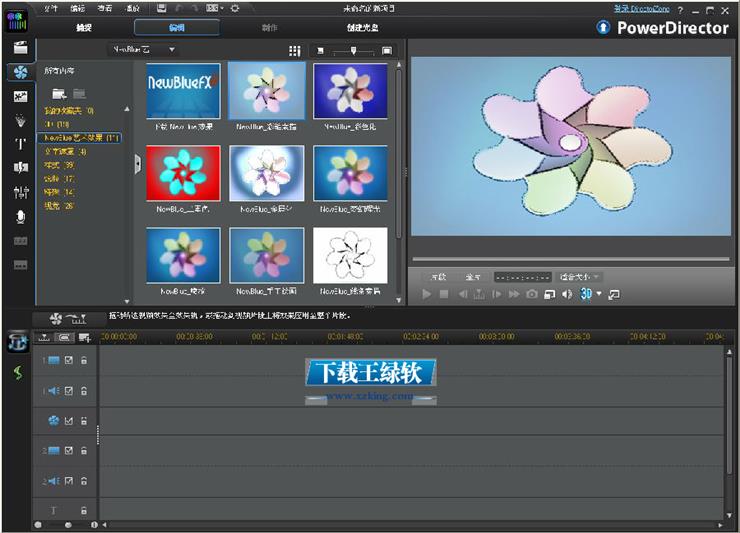Click the preview playback seek bar
740x533 pixels.
[x=571, y=259]
